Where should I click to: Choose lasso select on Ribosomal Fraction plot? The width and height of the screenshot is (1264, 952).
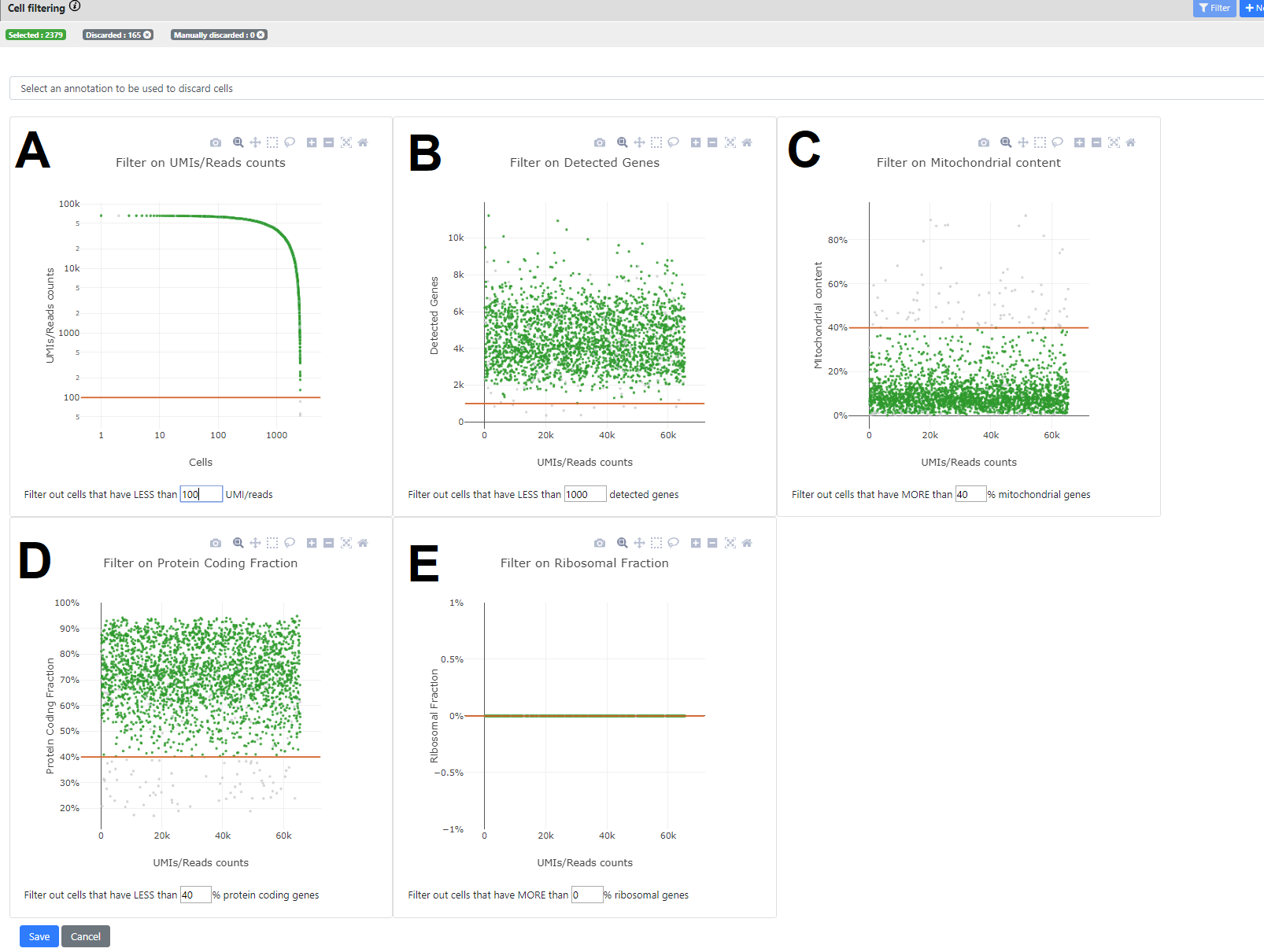tap(673, 543)
